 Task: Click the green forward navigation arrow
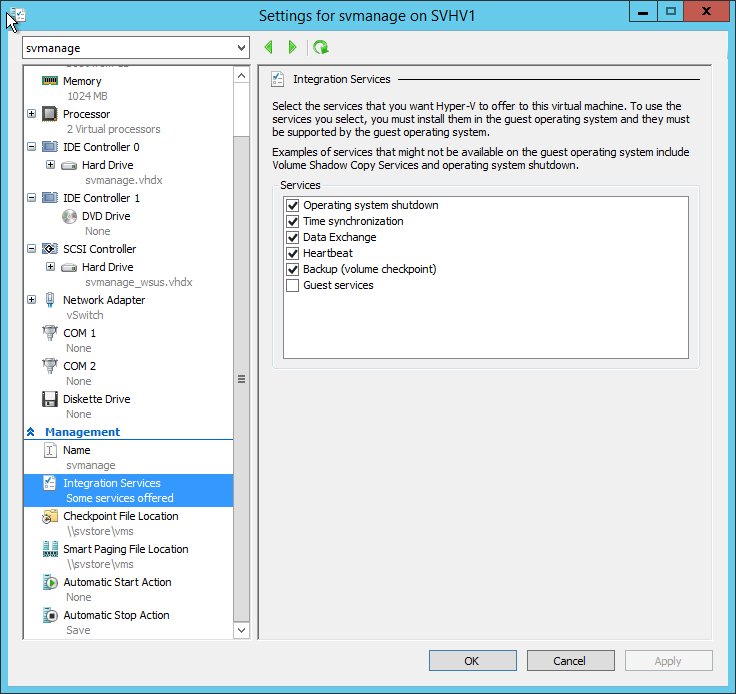[292, 47]
